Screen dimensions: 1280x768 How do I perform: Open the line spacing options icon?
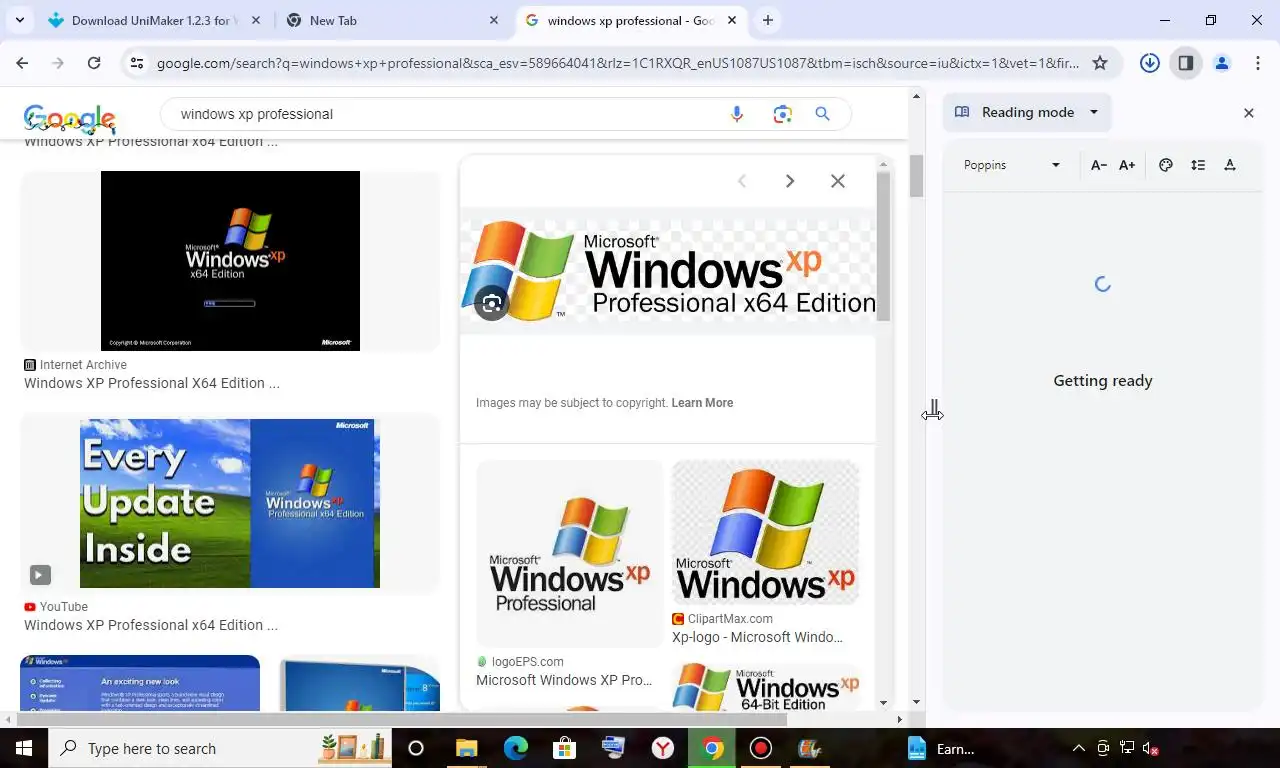pyautogui.click(x=1198, y=165)
